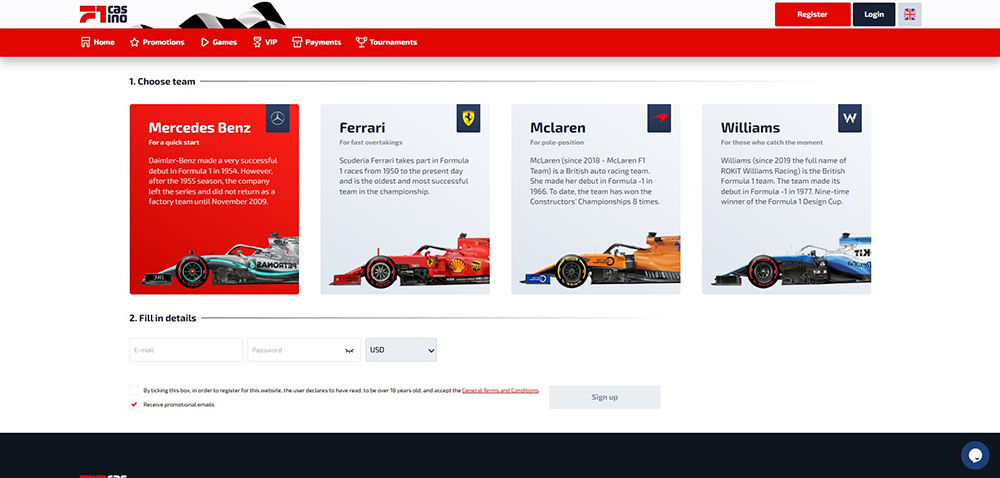The width and height of the screenshot is (1000, 478).
Task: Open the USD currency dropdown
Action: [x=401, y=350]
